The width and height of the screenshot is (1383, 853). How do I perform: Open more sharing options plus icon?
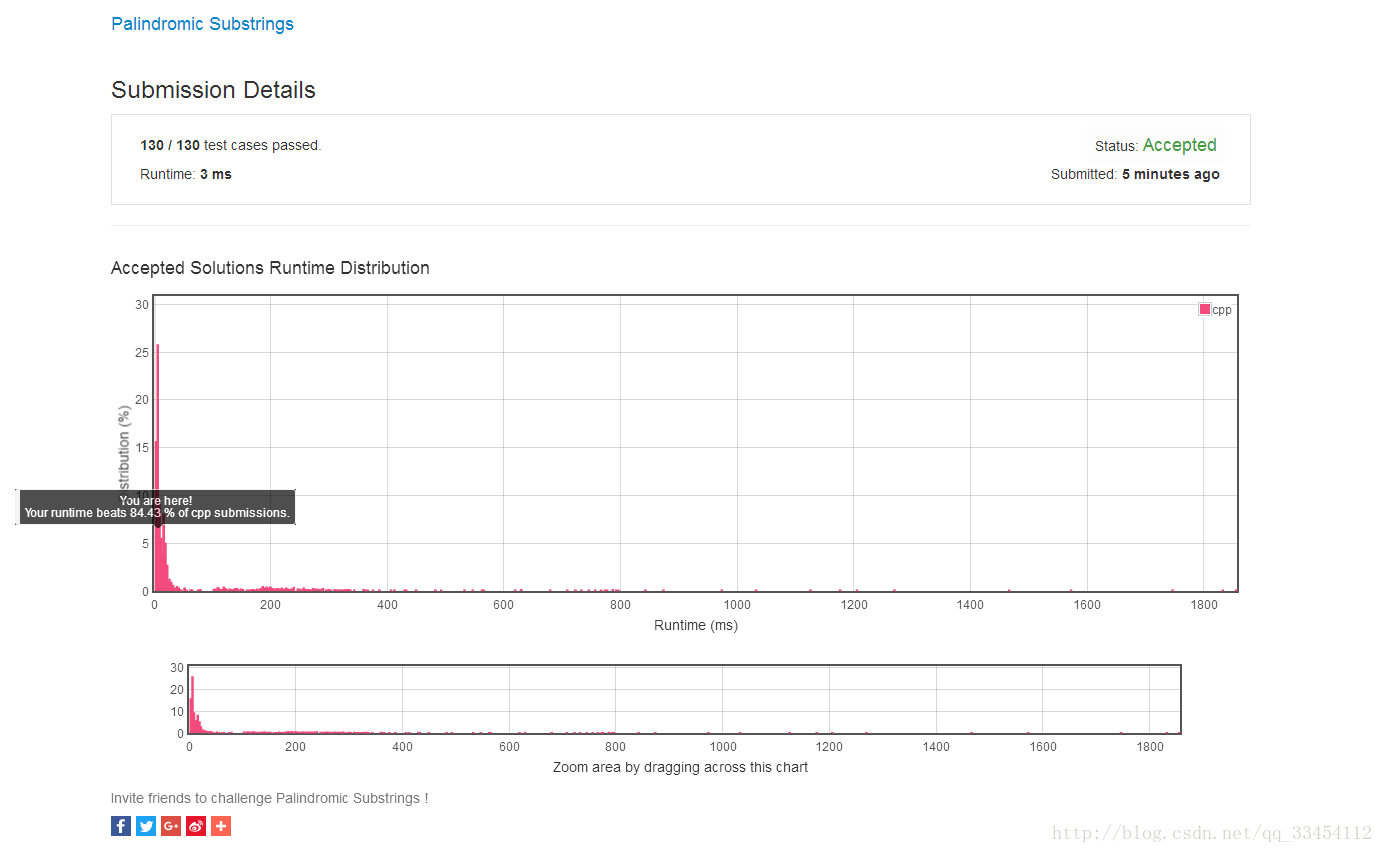[221, 826]
